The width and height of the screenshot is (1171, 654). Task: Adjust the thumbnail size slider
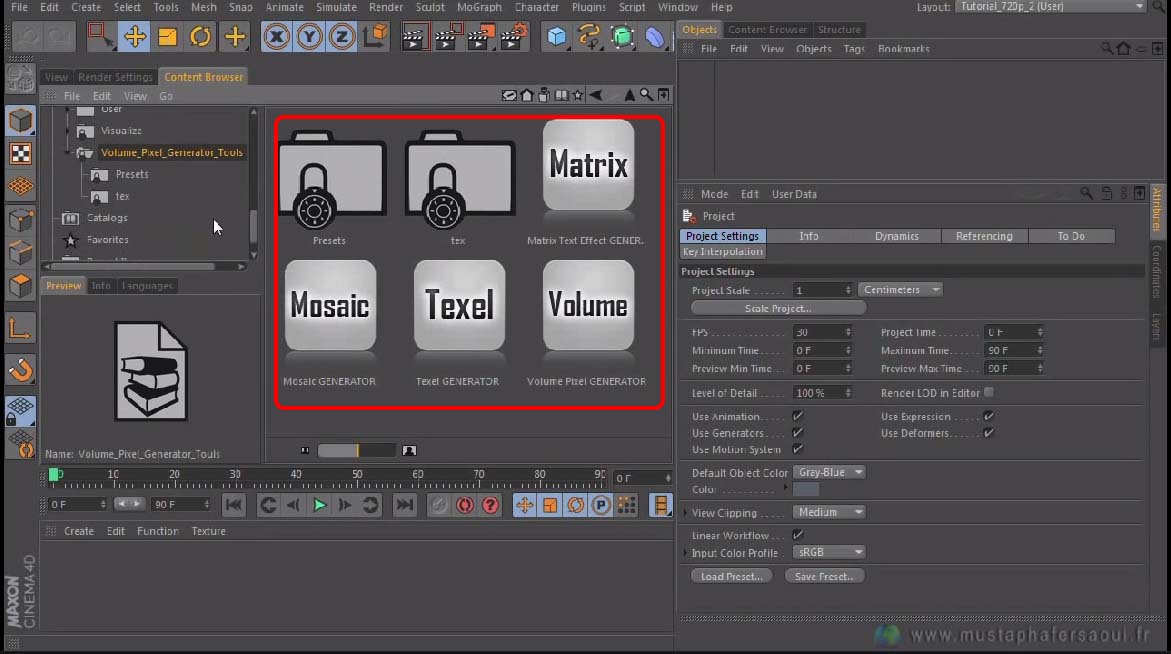(356, 450)
